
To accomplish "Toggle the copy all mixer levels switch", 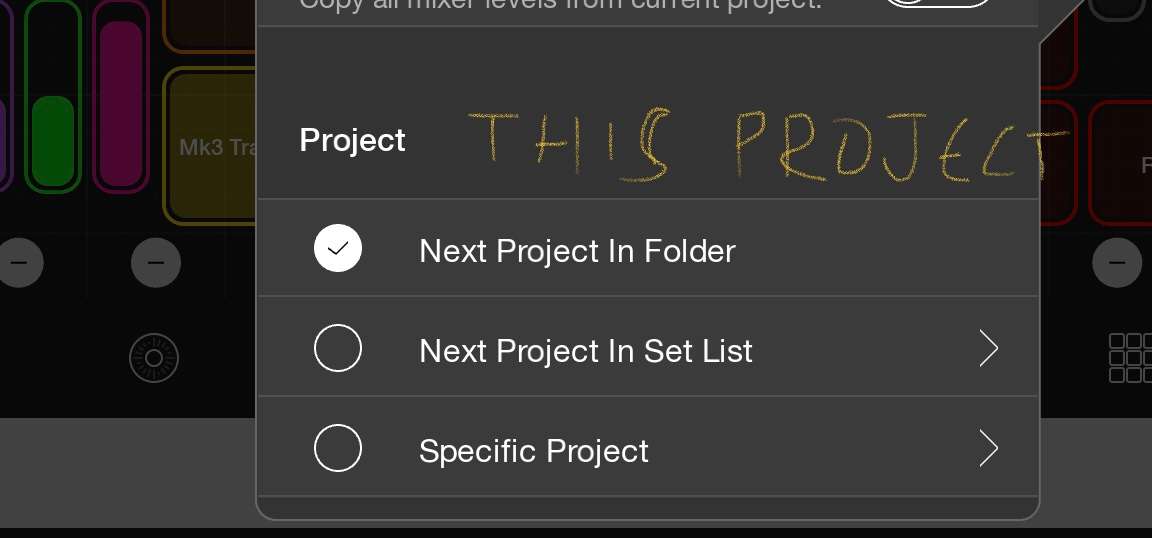I will point(938,4).
